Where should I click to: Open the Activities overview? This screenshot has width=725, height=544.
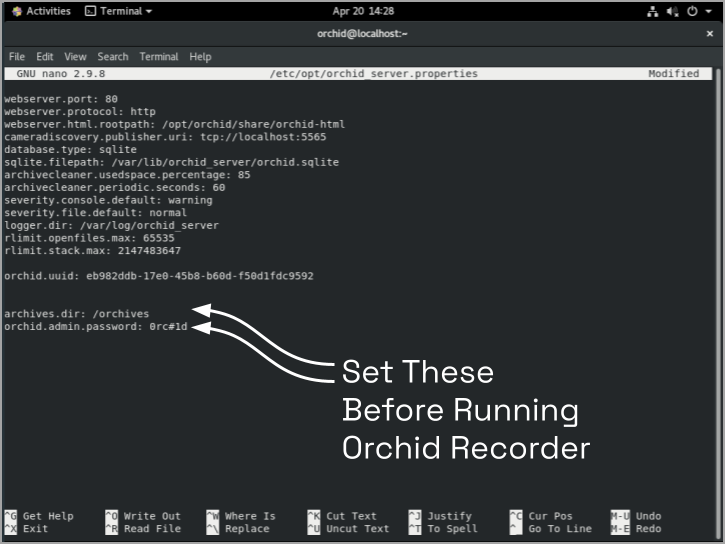pyautogui.click(x=42, y=11)
